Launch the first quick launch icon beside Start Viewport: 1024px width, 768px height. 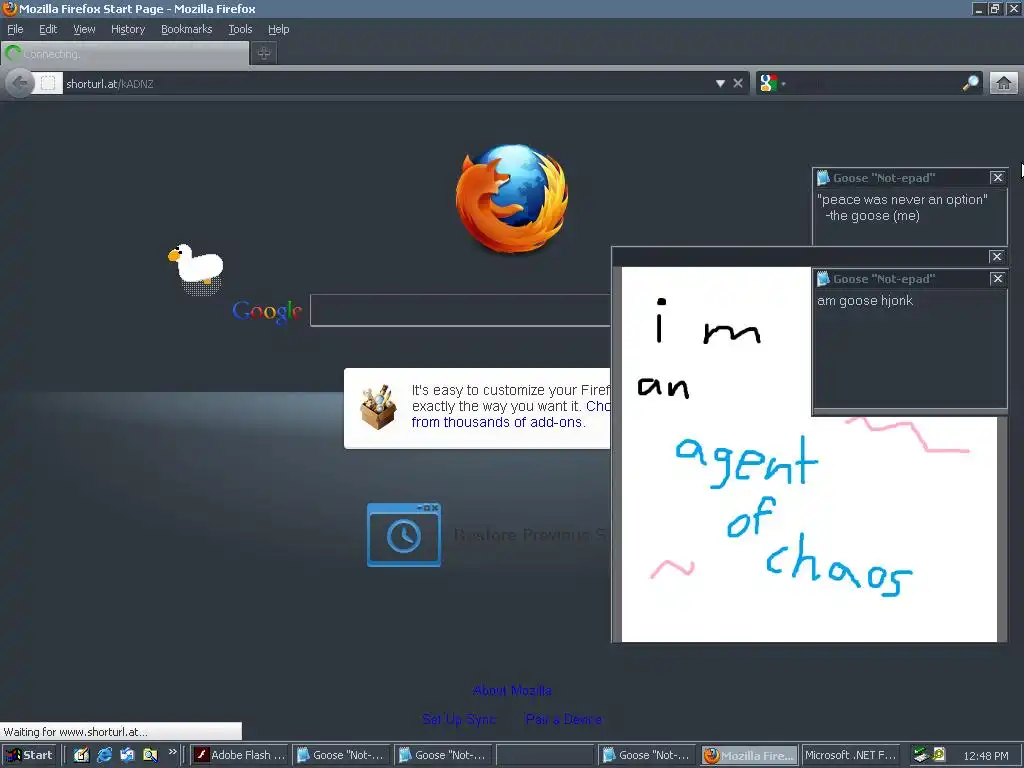pyautogui.click(x=81, y=755)
